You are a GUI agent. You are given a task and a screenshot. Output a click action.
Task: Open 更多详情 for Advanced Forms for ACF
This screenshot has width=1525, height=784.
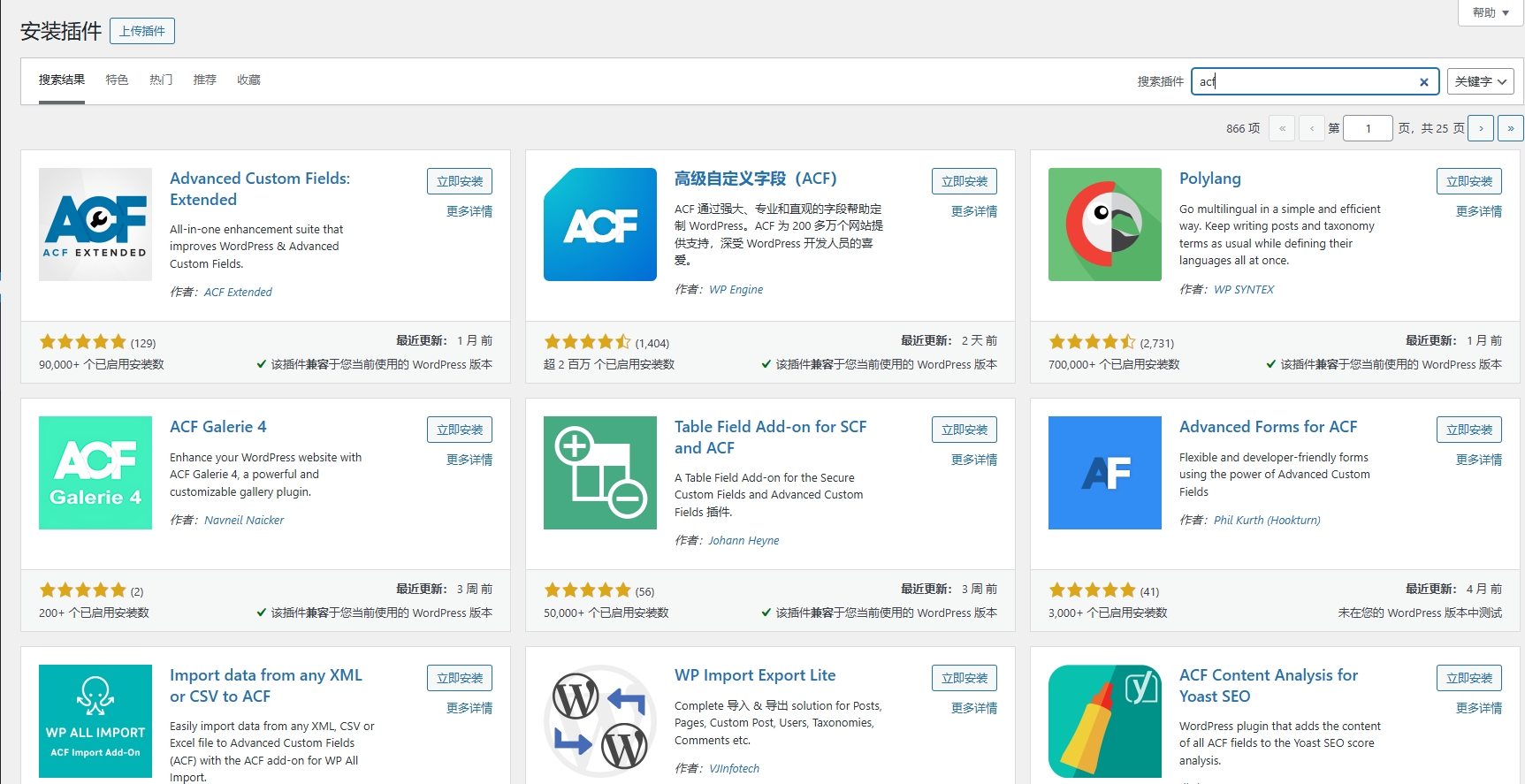tap(1479, 460)
